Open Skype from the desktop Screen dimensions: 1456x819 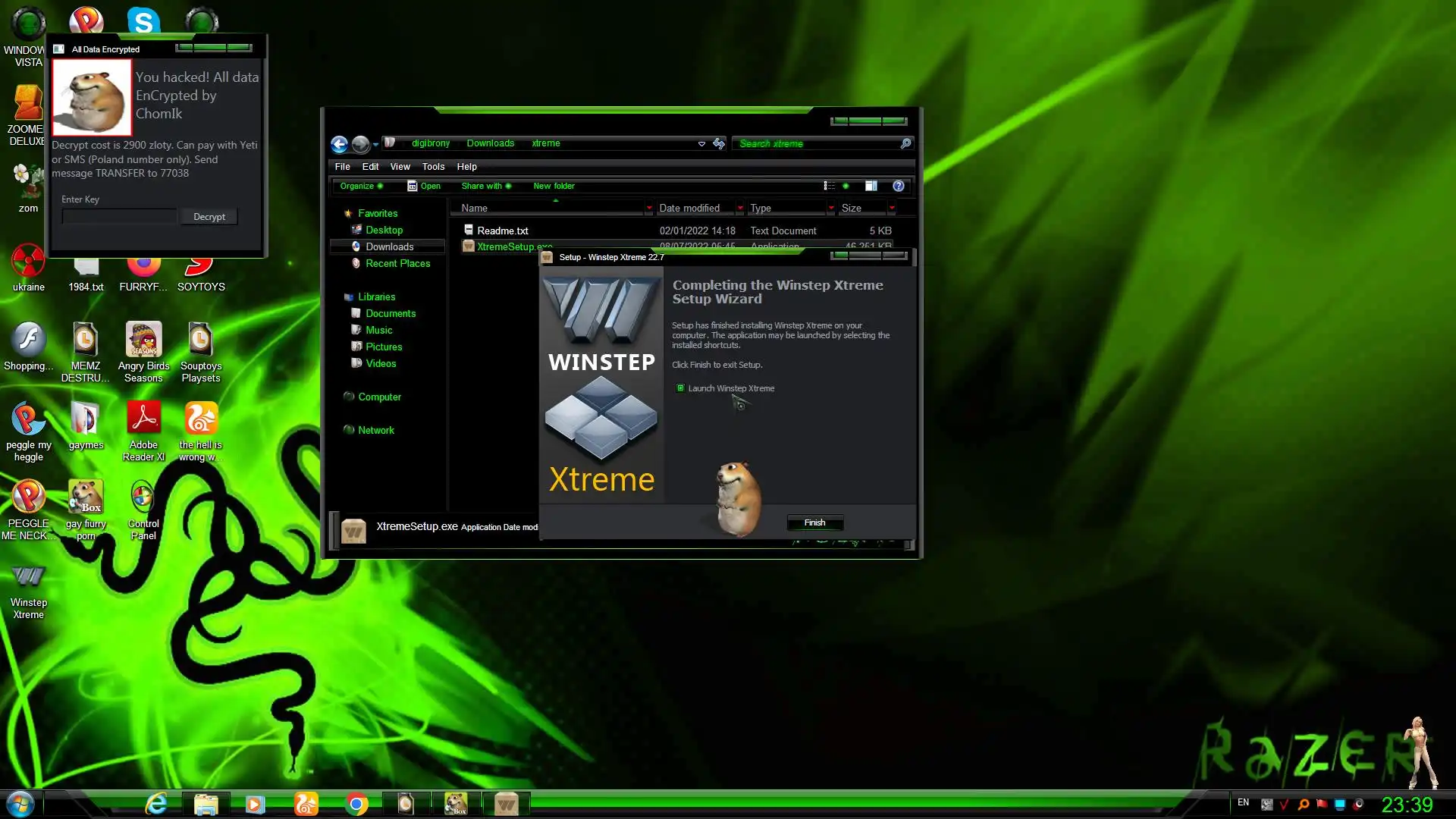143,20
